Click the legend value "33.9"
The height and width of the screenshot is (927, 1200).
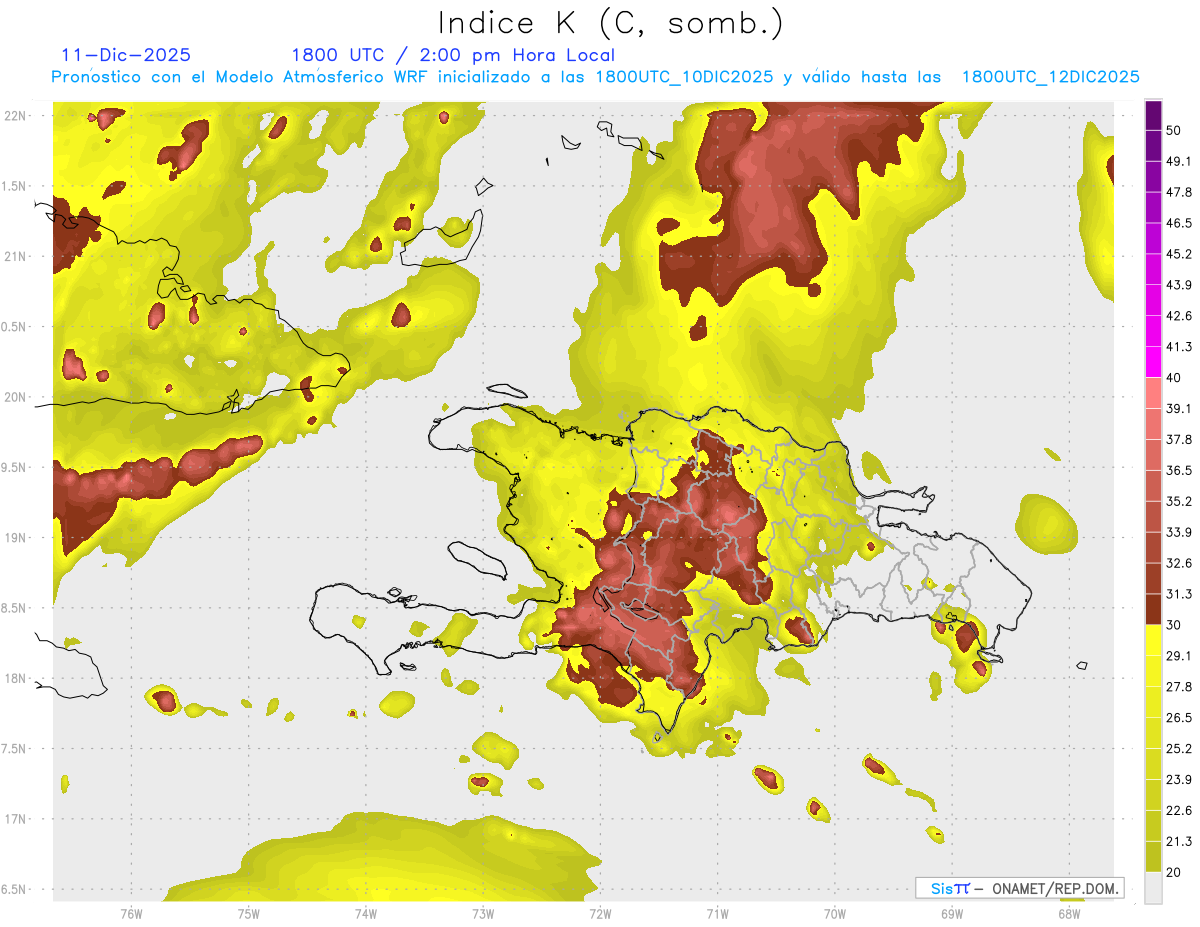tap(1179, 532)
